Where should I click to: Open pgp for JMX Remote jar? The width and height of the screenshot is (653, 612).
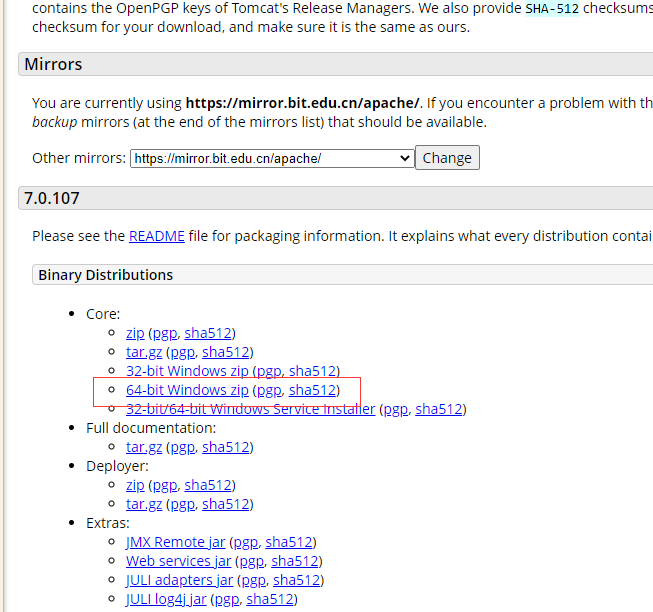[x=246, y=542]
